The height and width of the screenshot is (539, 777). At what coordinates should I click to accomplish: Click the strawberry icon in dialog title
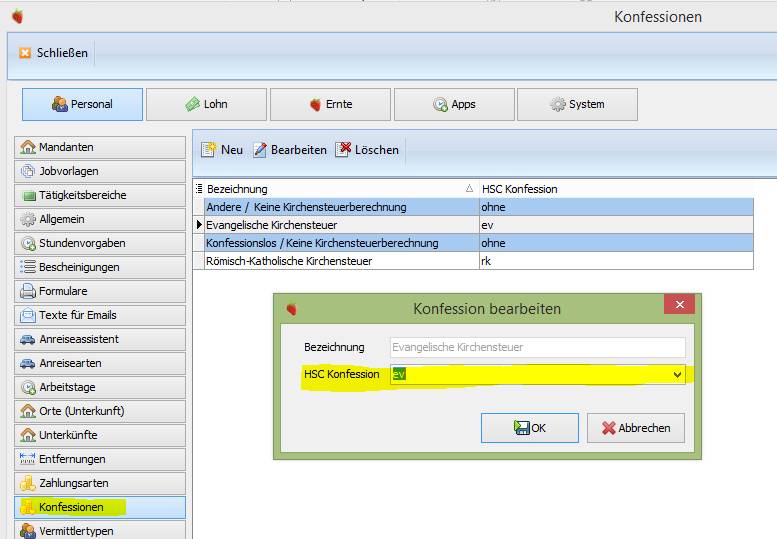click(291, 309)
